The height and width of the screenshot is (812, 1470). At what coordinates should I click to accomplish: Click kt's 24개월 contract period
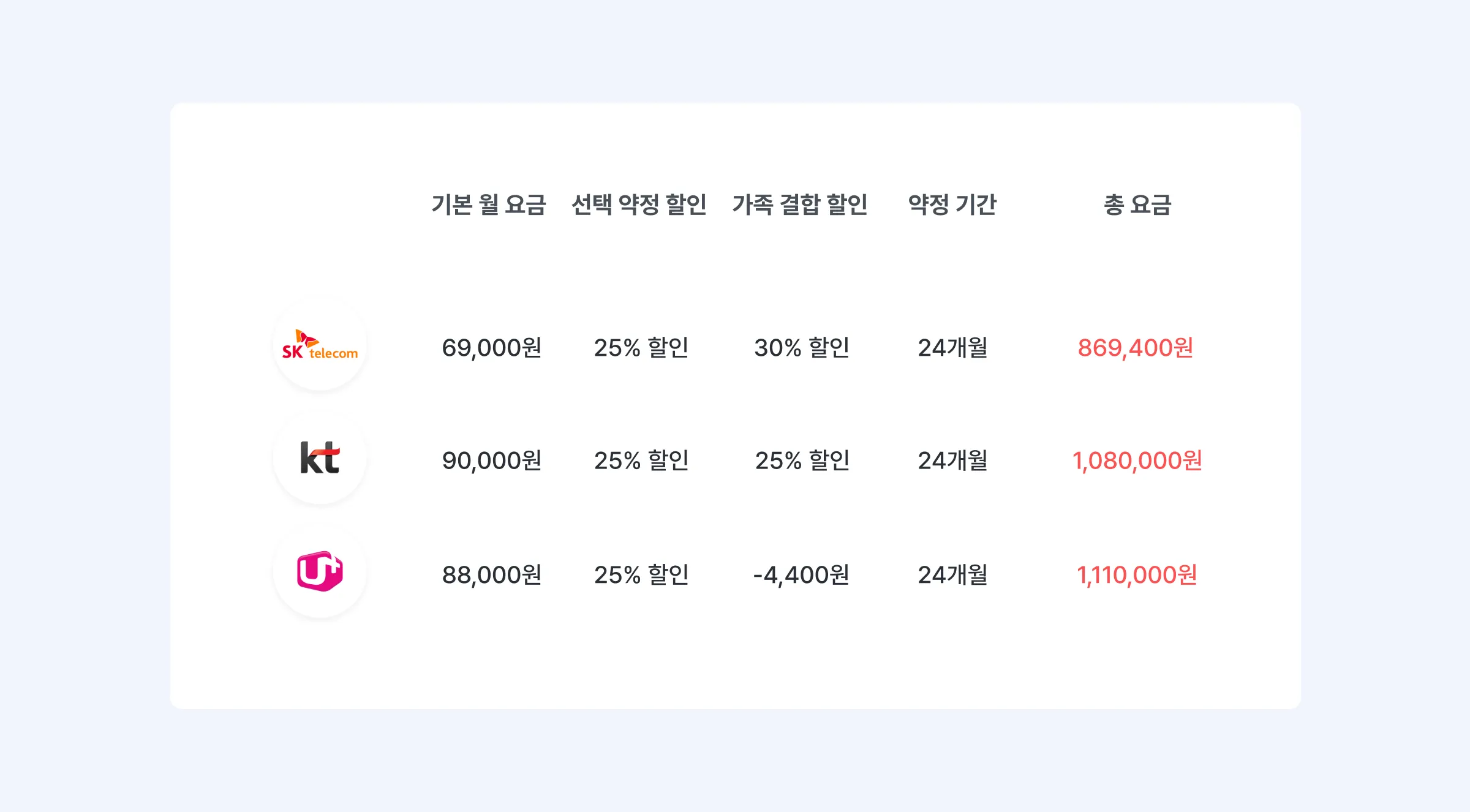pos(952,461)
